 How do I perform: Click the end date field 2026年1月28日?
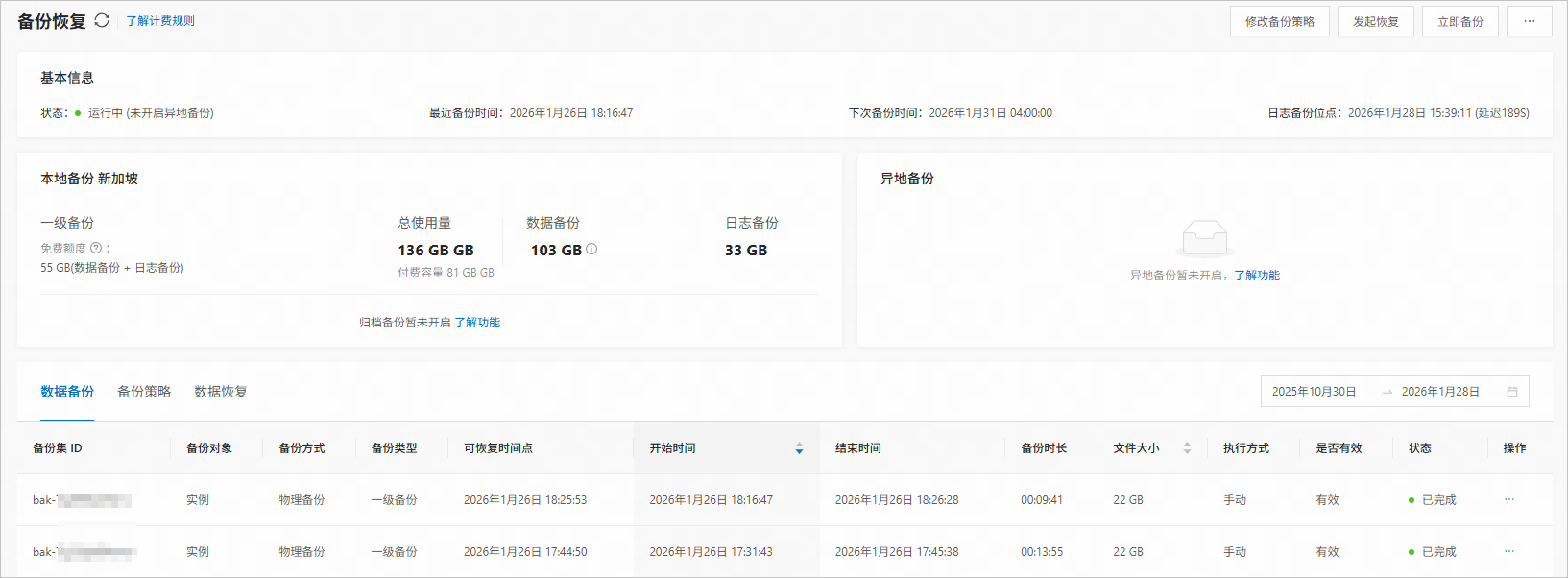(x=1440, y=392)
